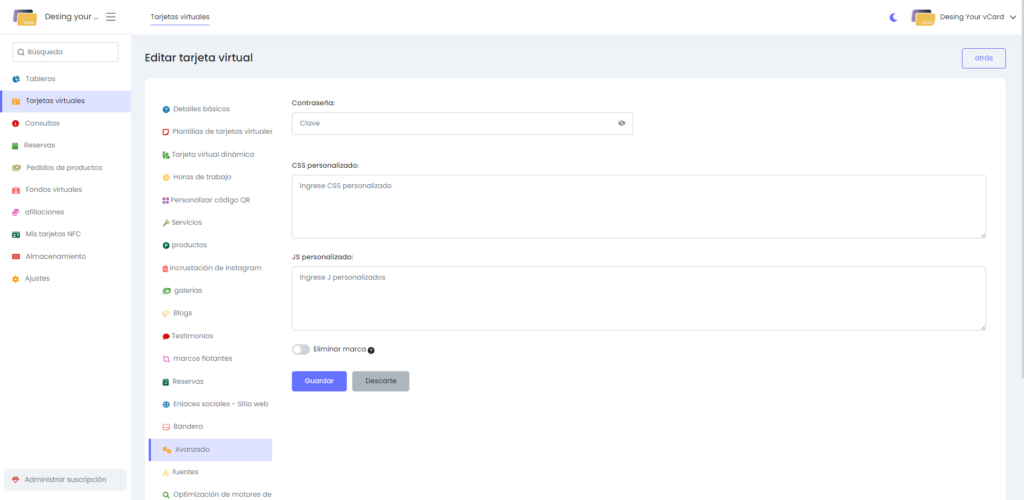Image resolution: width=1024 pixels, height=500 pixels.
Task: Click Administrar suscripción at sidebar bottom
Action: pyautogui.click(x=65, y=480)
